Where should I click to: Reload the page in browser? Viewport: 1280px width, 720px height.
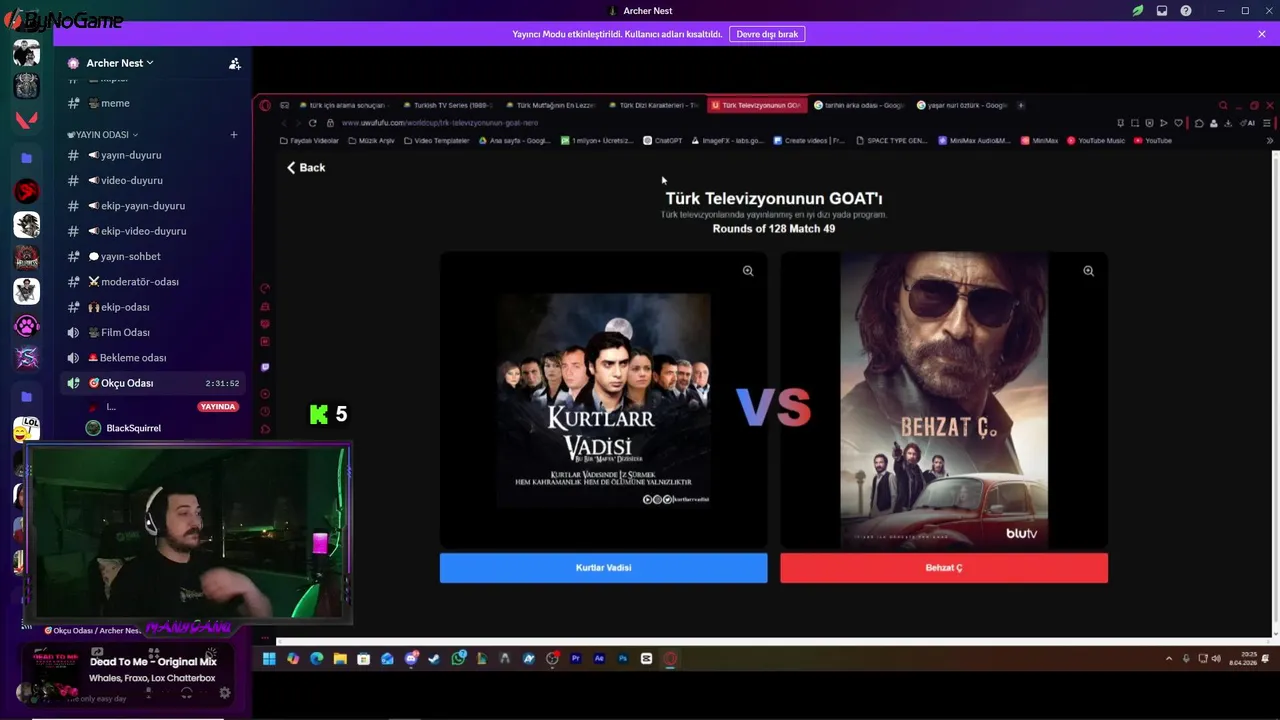click(x=313, y=123)
